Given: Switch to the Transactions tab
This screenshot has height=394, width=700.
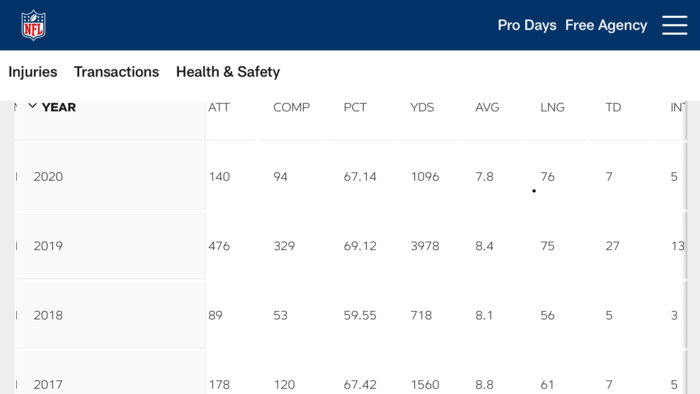Looking at the screenshot, I should click(117, 72).
